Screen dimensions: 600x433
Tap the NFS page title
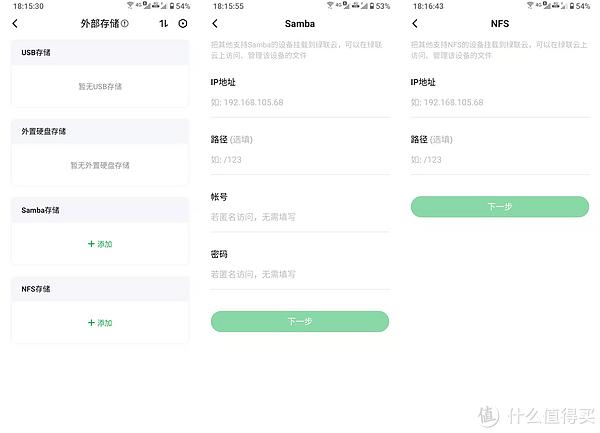click(x=500, y=24)
